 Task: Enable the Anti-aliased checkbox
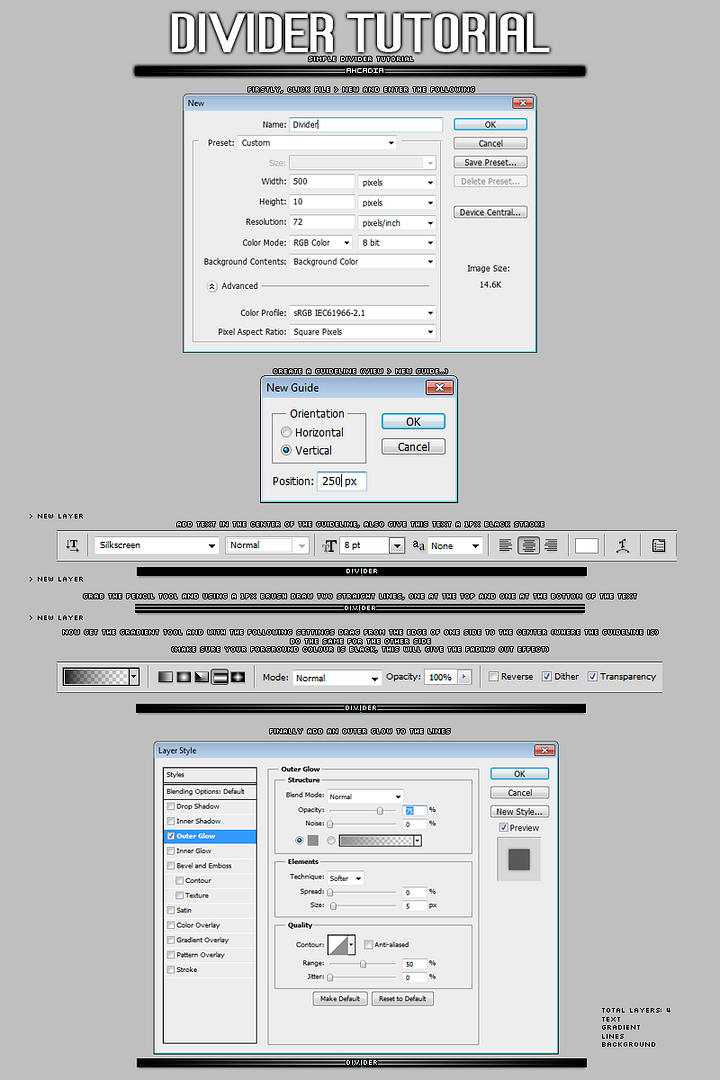369,944
